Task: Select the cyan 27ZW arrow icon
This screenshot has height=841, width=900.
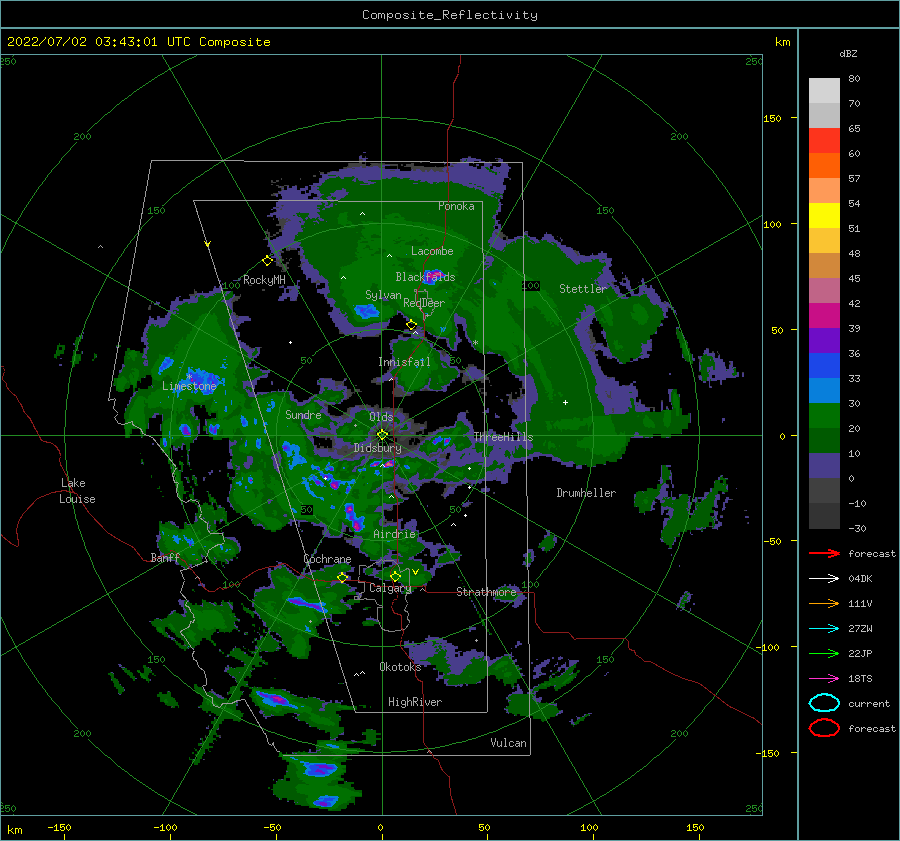Action: [824, 628]
